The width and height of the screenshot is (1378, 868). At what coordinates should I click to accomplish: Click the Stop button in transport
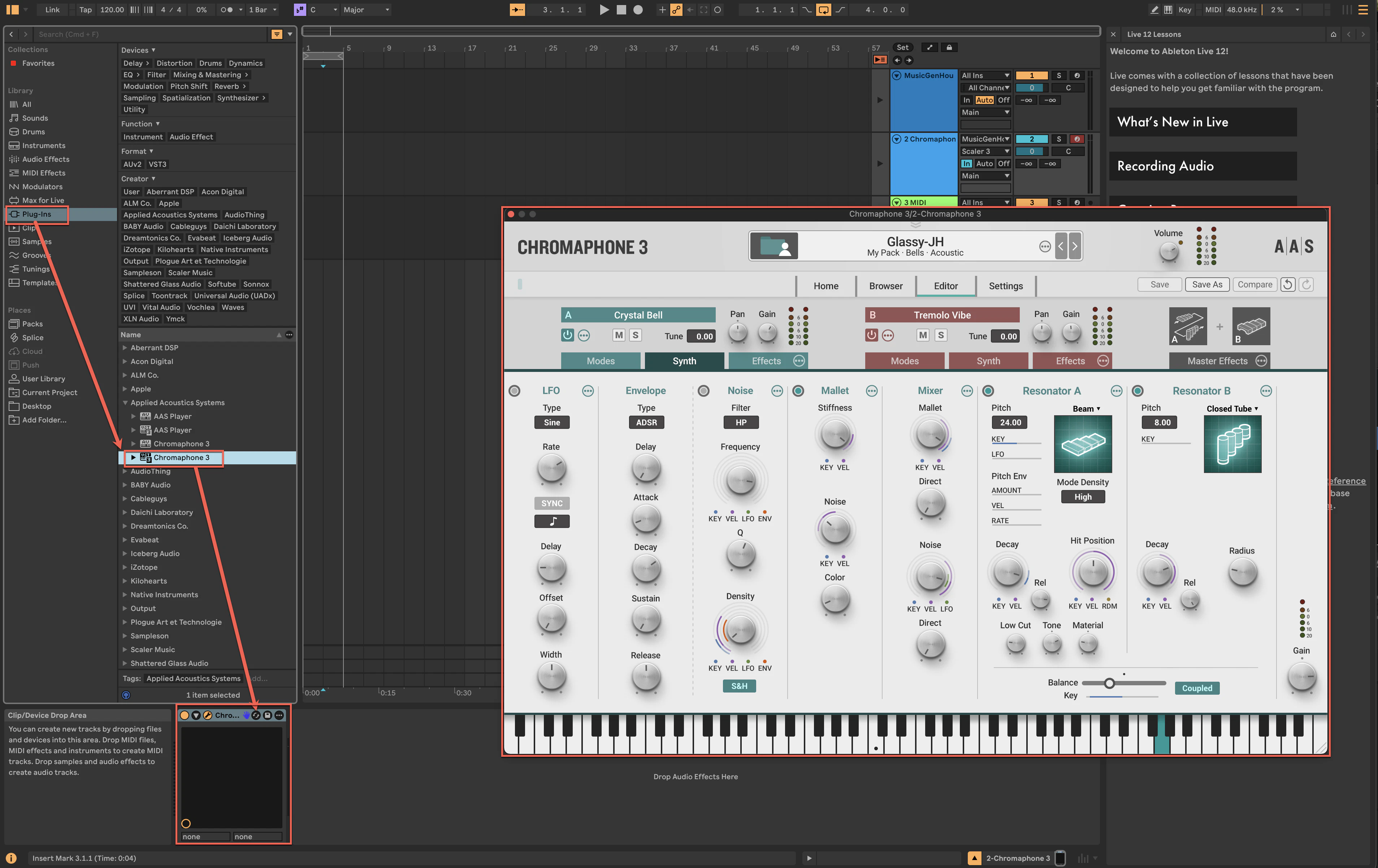621,10
